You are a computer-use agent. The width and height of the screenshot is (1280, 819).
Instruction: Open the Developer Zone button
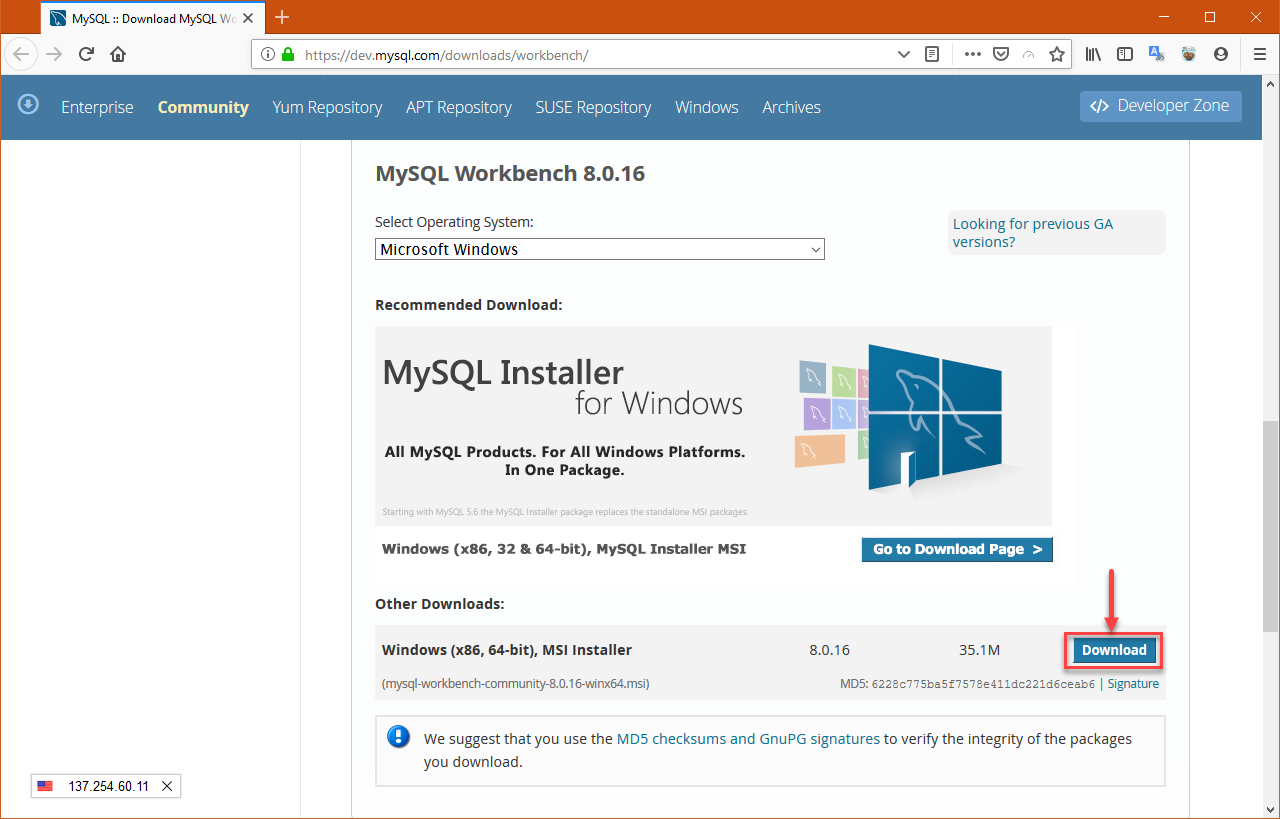tap(1161, 106)
